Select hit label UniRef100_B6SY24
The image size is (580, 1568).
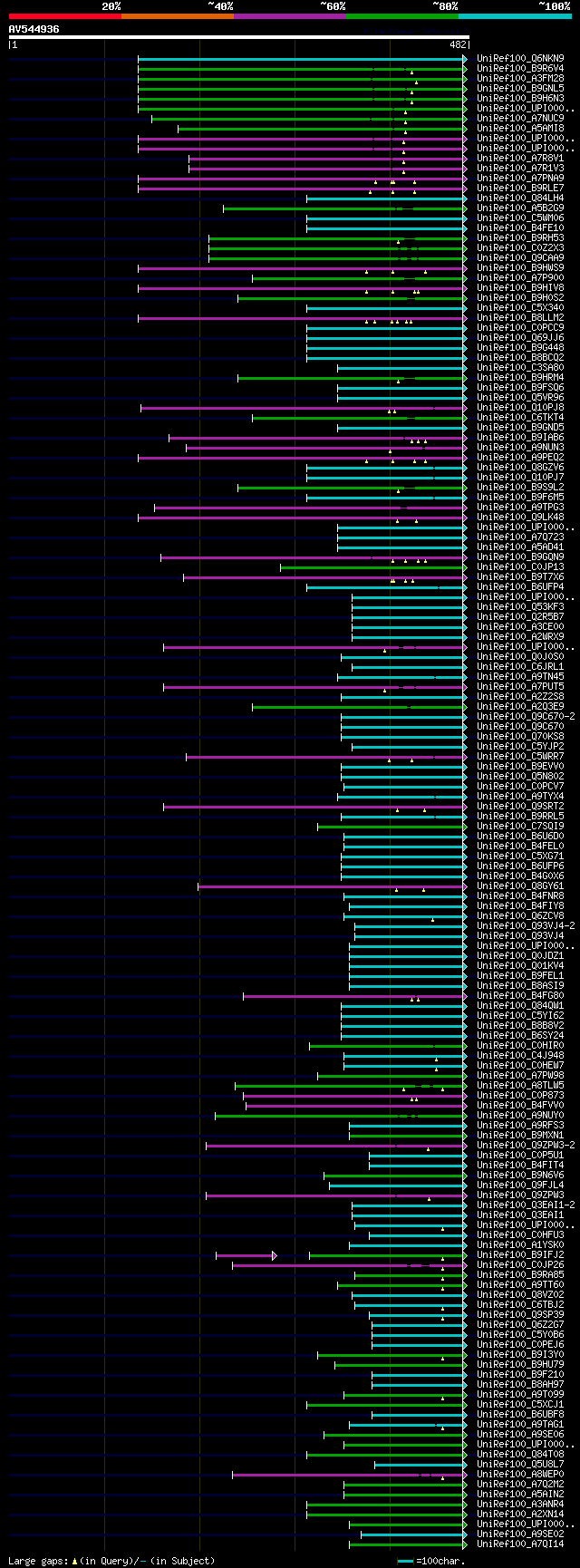520,1035
